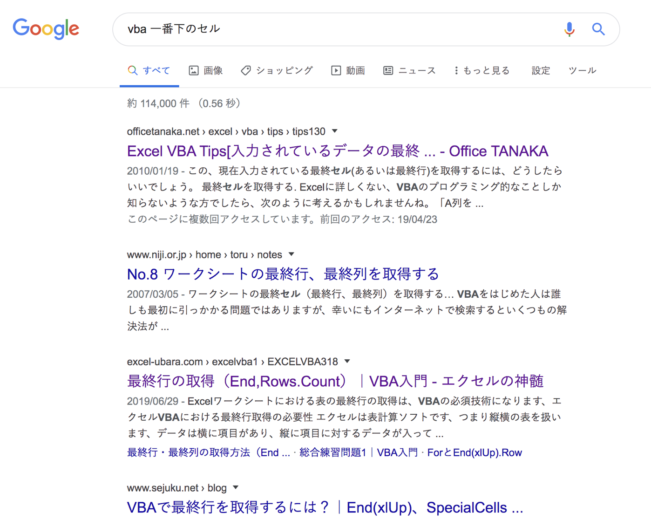Click the excel-ubara.com breadcrumb URL
651x520 pixels.
pos(232,362)
